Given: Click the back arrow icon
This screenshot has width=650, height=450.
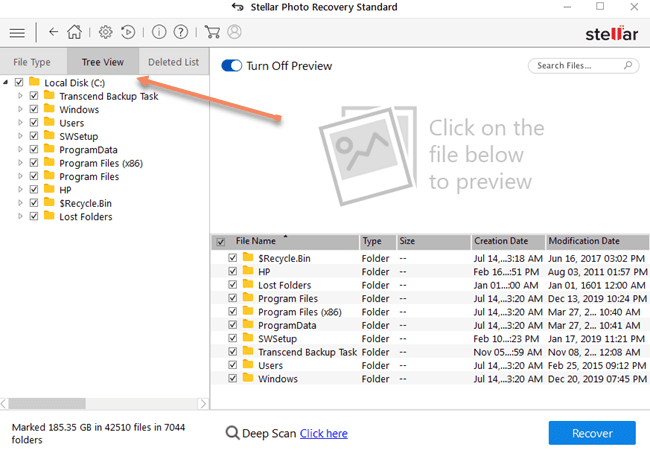Looking at the screenshot, I should coord(53,31).
